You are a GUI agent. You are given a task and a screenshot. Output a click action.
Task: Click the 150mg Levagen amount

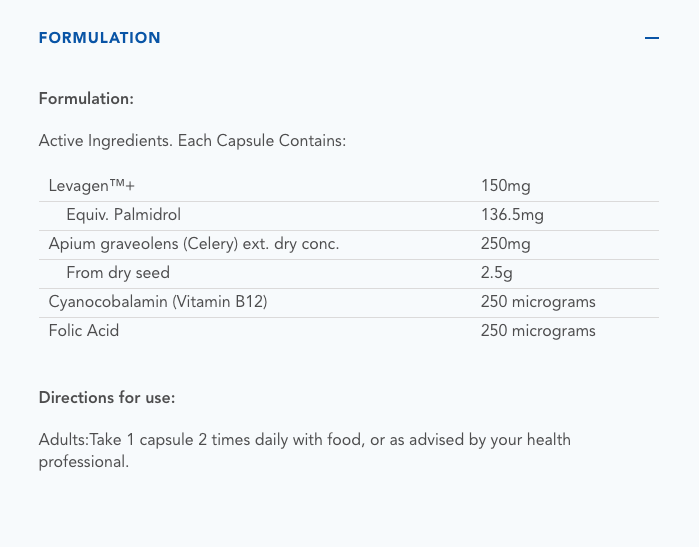click(505, 186)
